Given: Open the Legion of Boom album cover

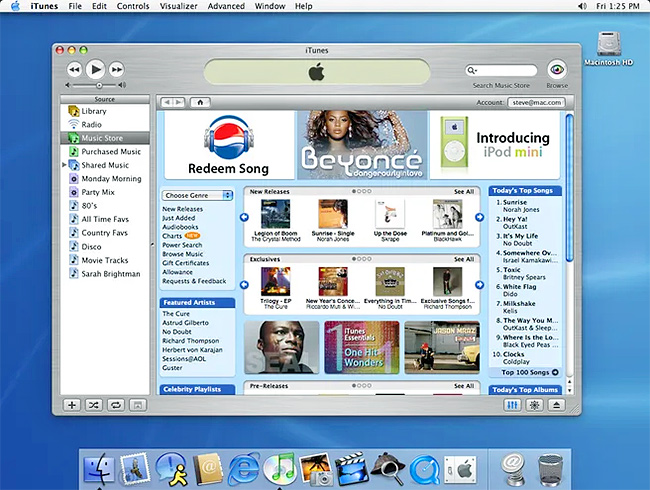Looking at the screenshot, I should 276,214.
